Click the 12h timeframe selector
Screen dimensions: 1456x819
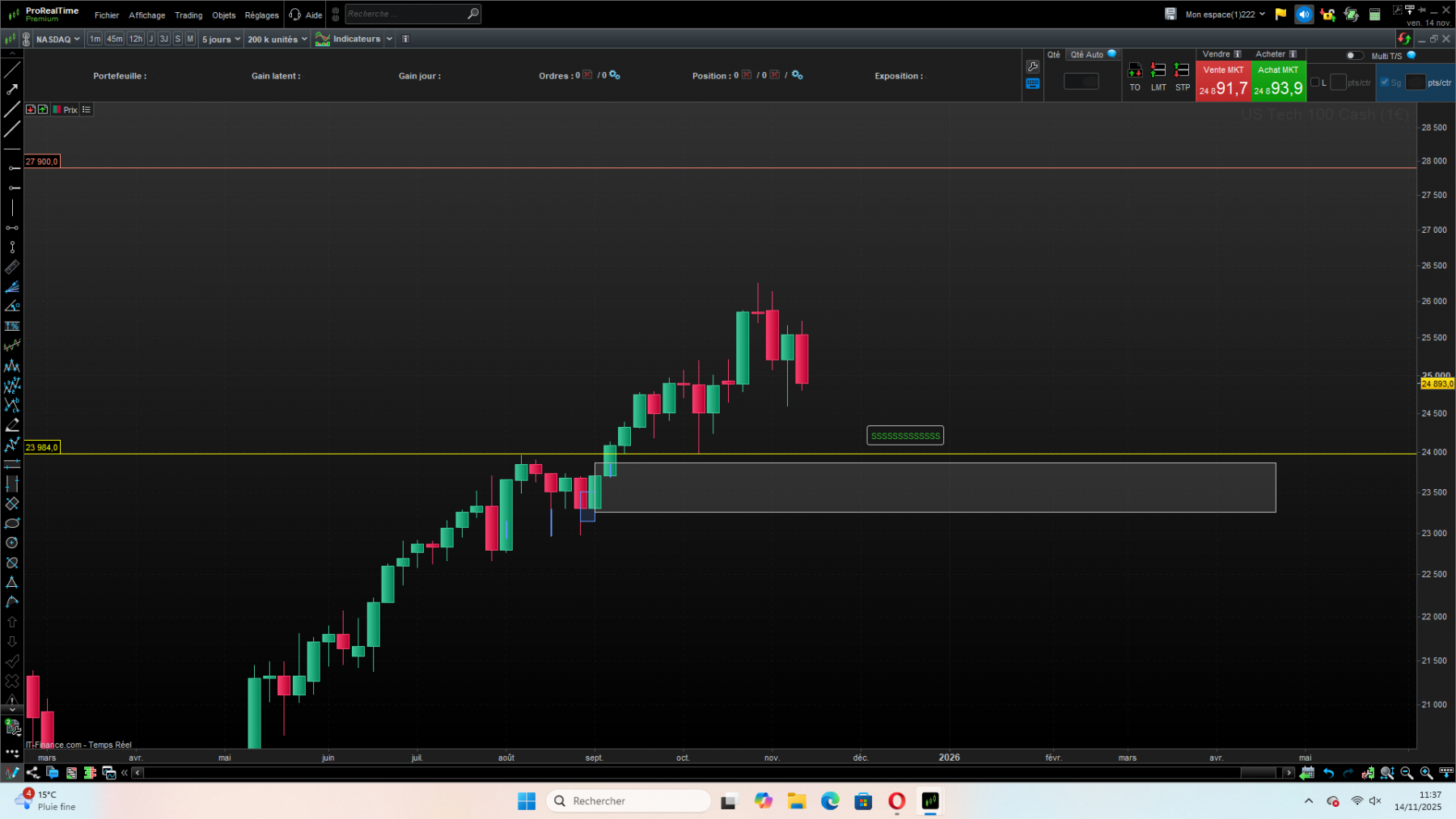134,38
